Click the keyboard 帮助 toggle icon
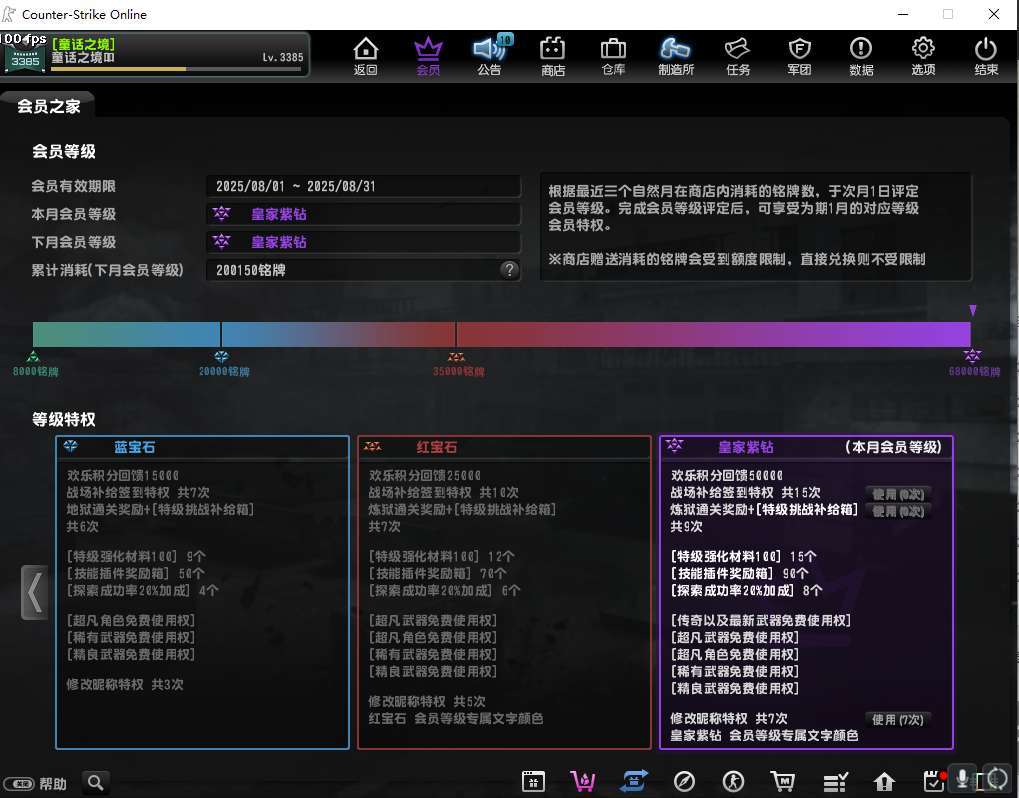Screen dimensions: 1019x798 click(18, 784)
